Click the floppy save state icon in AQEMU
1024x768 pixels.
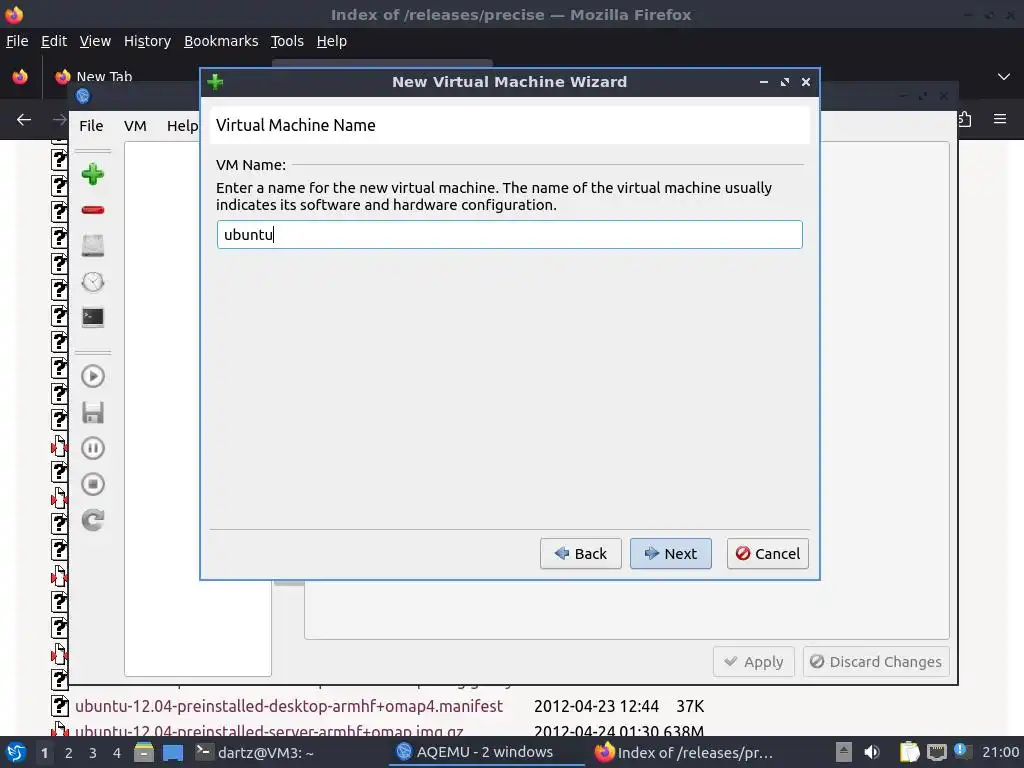coord(93,413)
